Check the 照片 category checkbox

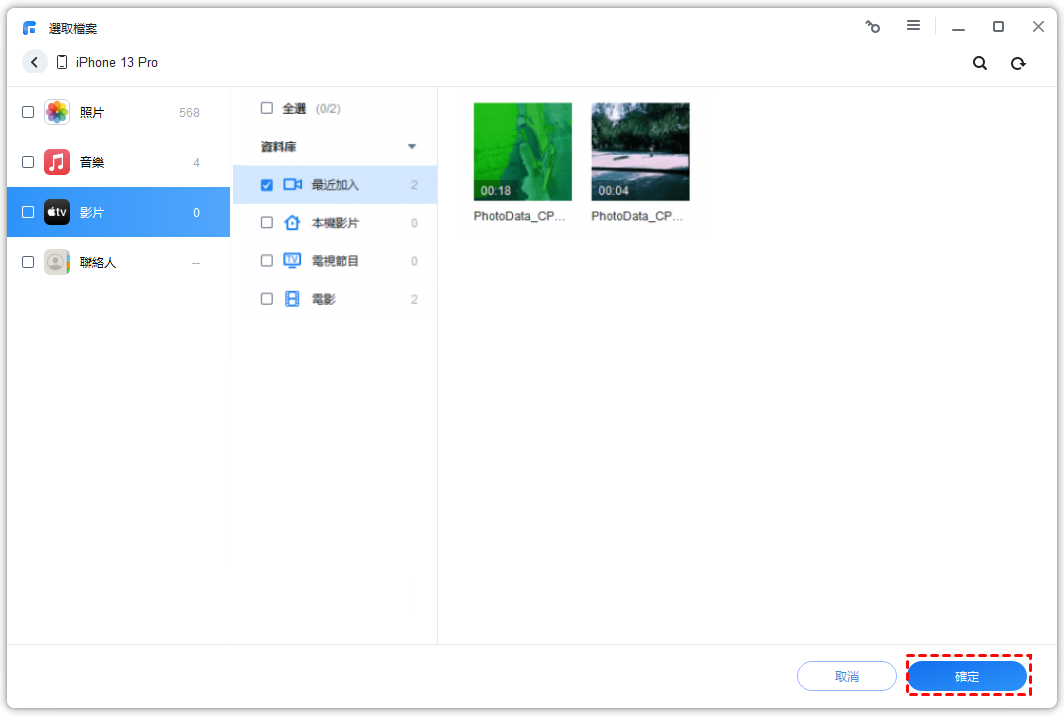point(28,112)
